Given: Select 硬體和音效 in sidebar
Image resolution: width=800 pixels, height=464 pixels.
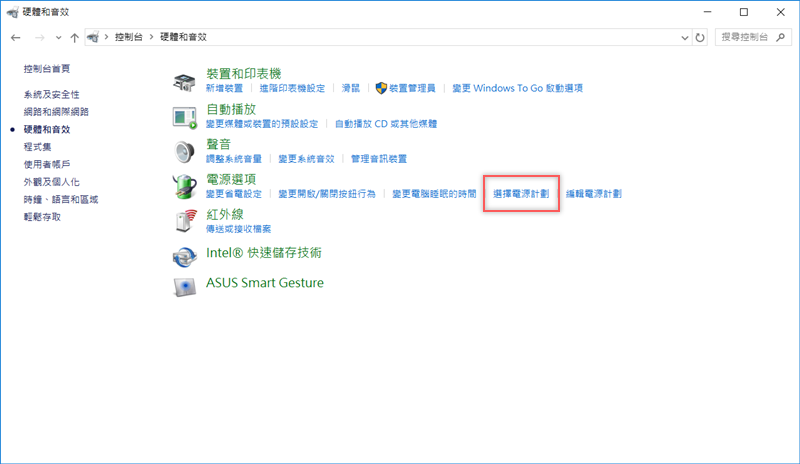Looking at the screenshot, I should pyautogui.click(x=47, y=129).
